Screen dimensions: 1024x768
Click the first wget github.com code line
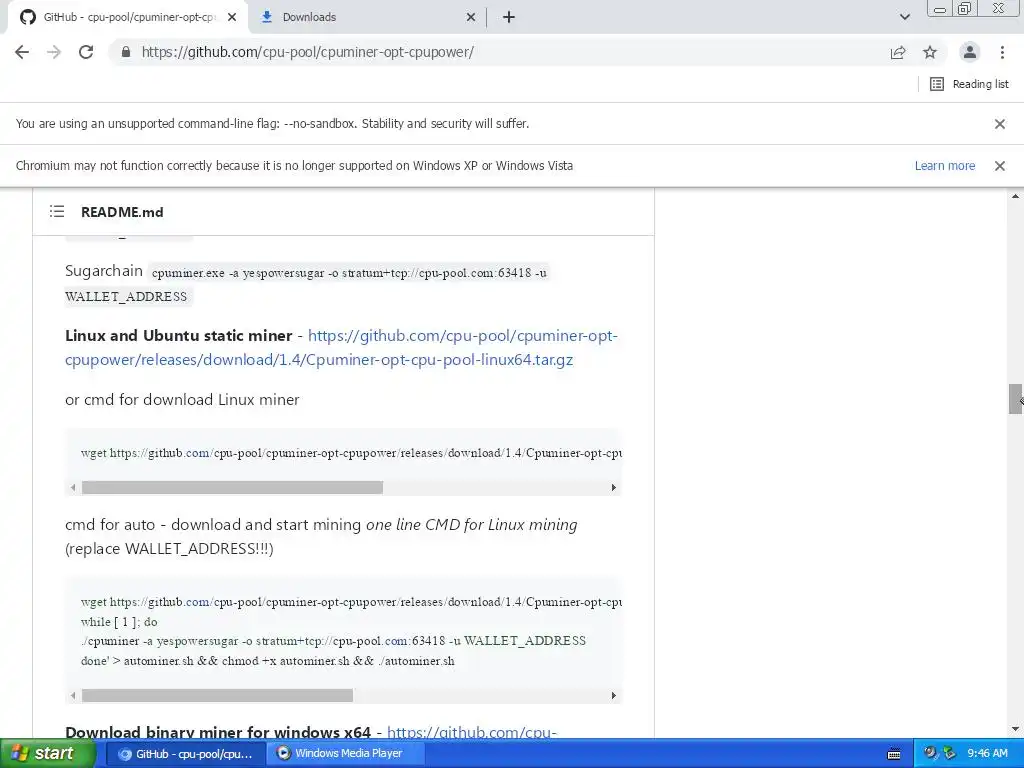click(351, 453)
